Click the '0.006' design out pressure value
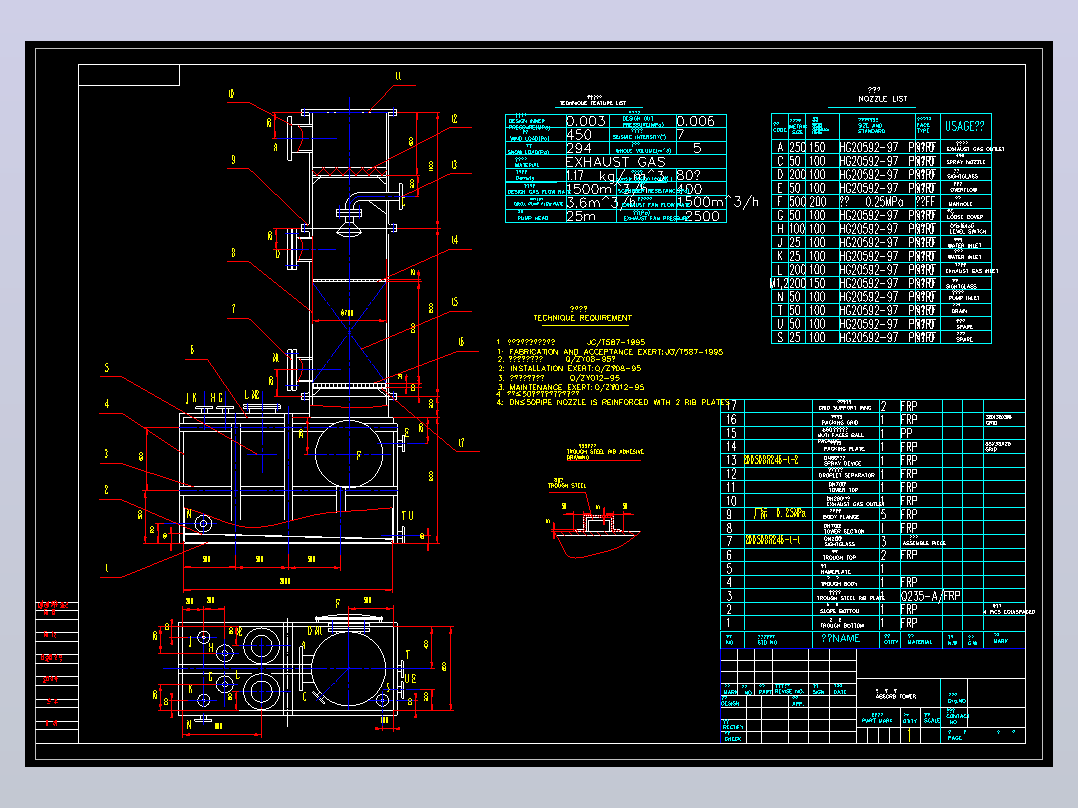The image size is (1078, 808). click(x=696, y=121)
